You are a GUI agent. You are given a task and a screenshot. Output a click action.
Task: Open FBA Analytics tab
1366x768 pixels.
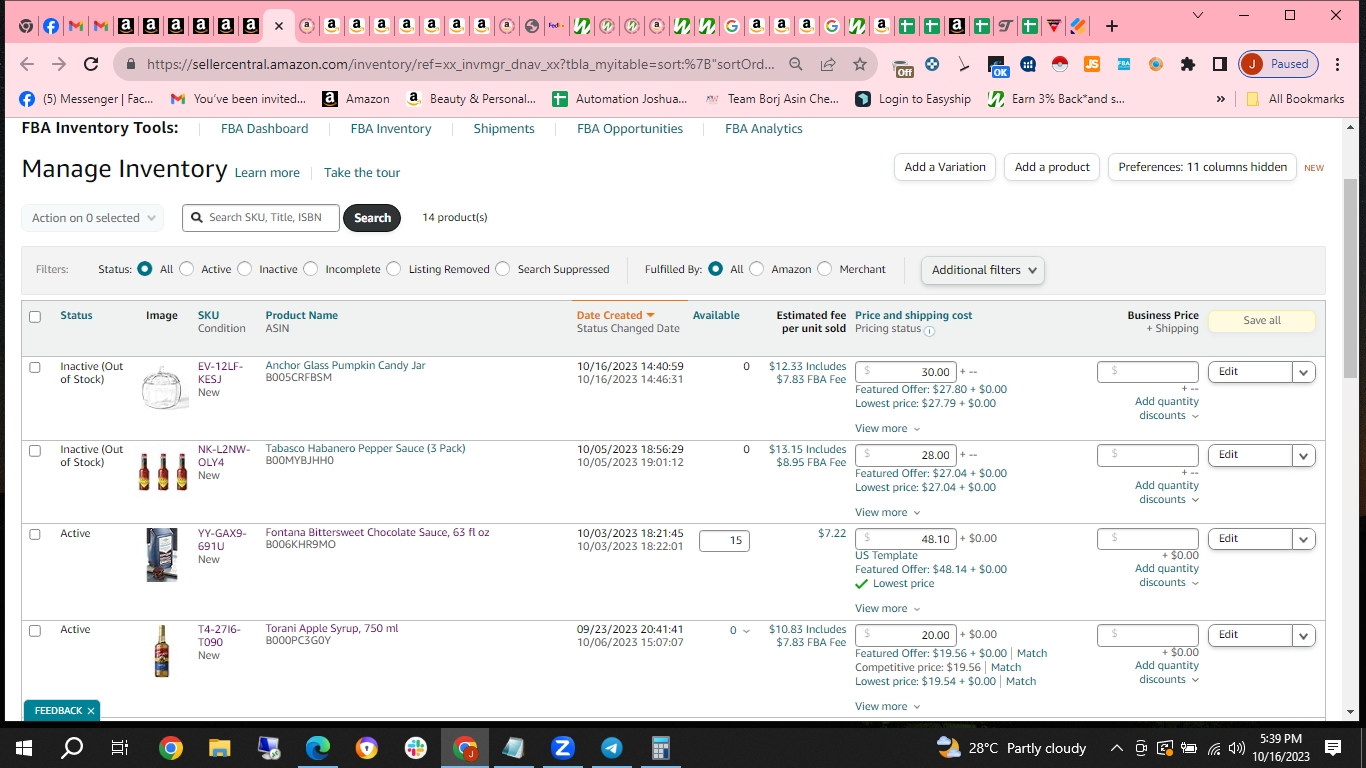(764, 129)
